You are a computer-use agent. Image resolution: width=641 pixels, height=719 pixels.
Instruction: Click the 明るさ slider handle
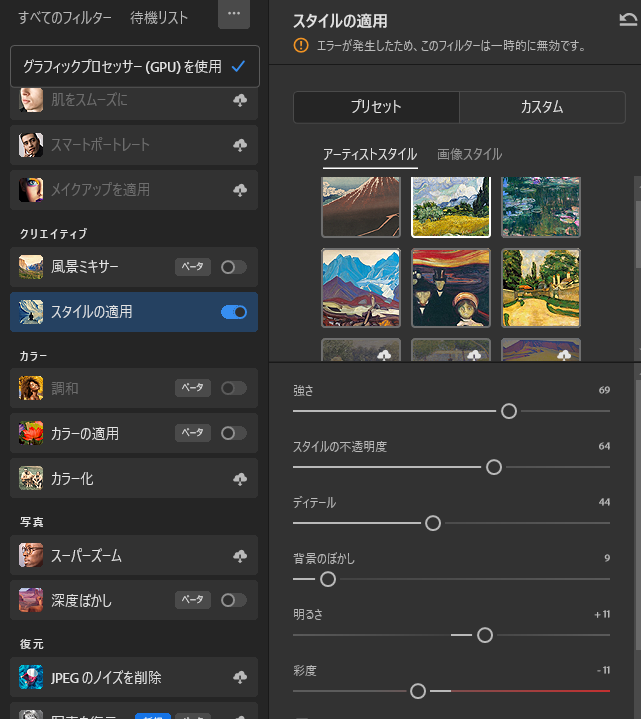click(x=485, y=635)
